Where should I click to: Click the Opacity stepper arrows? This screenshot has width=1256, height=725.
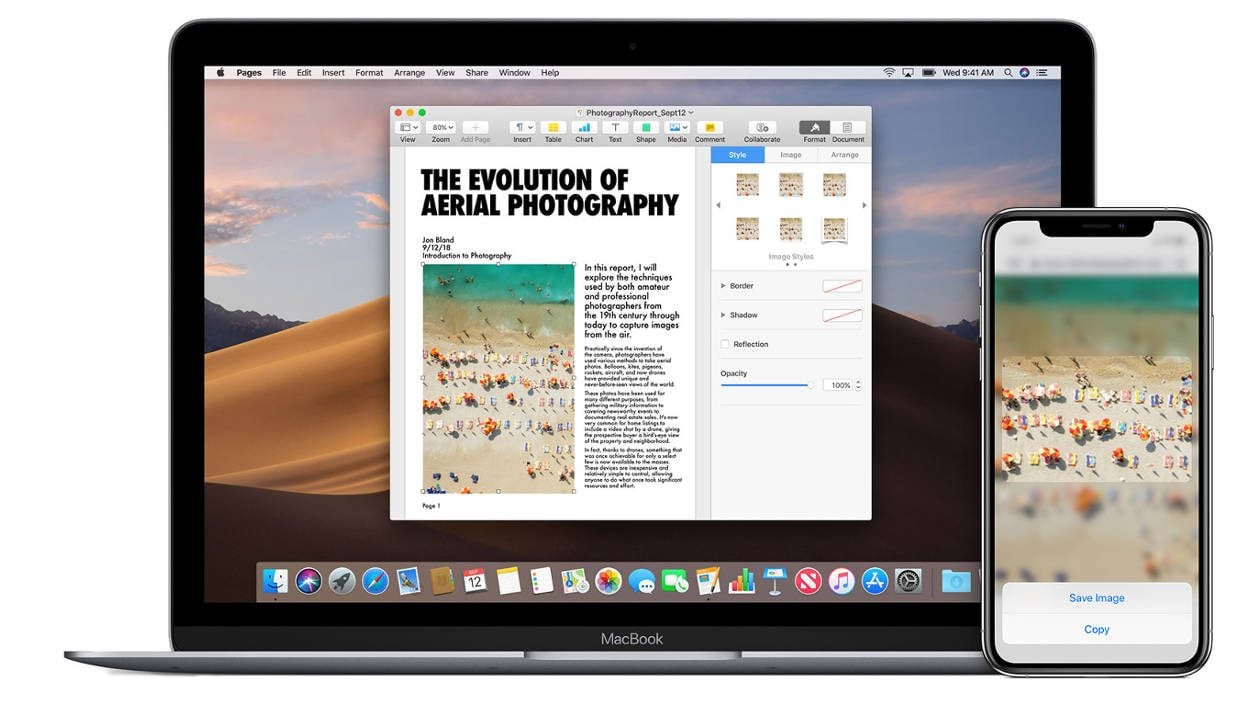[858, 385]
